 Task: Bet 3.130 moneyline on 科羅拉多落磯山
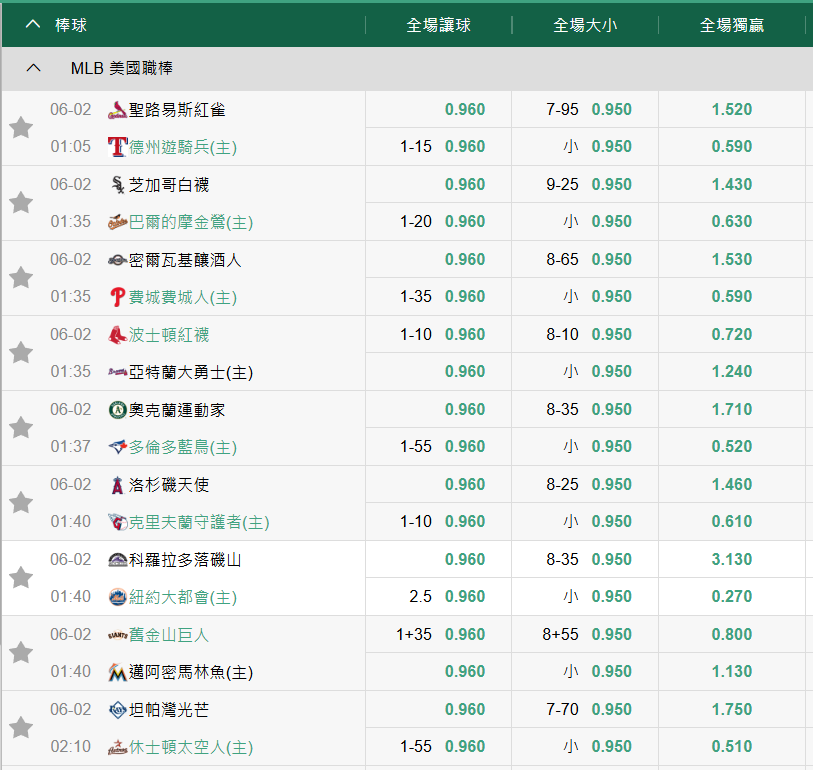(x=732, y=559)
